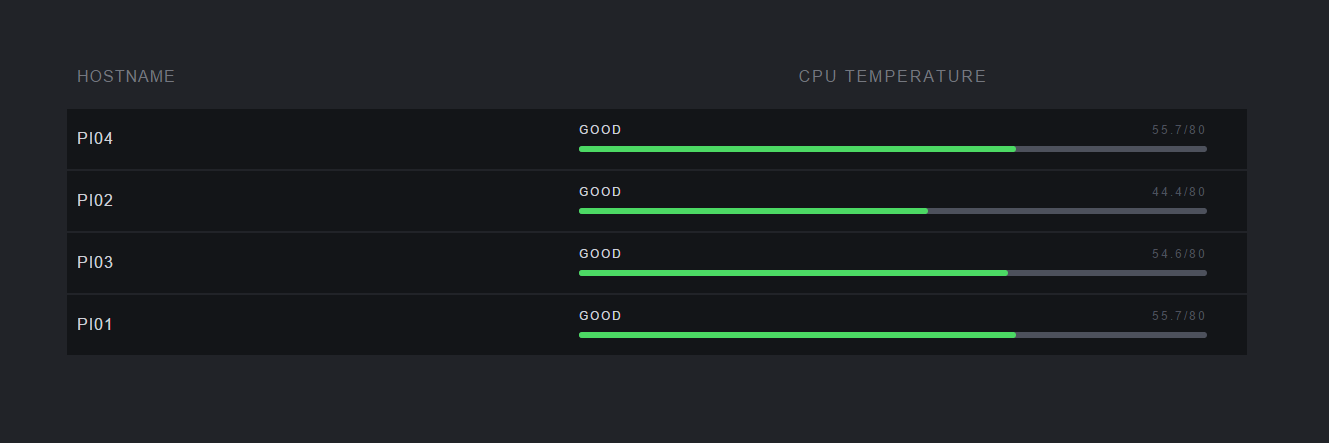Click green filled part of PI01 temperature bar
The image size is (1329, 443).
pos(797,335)
